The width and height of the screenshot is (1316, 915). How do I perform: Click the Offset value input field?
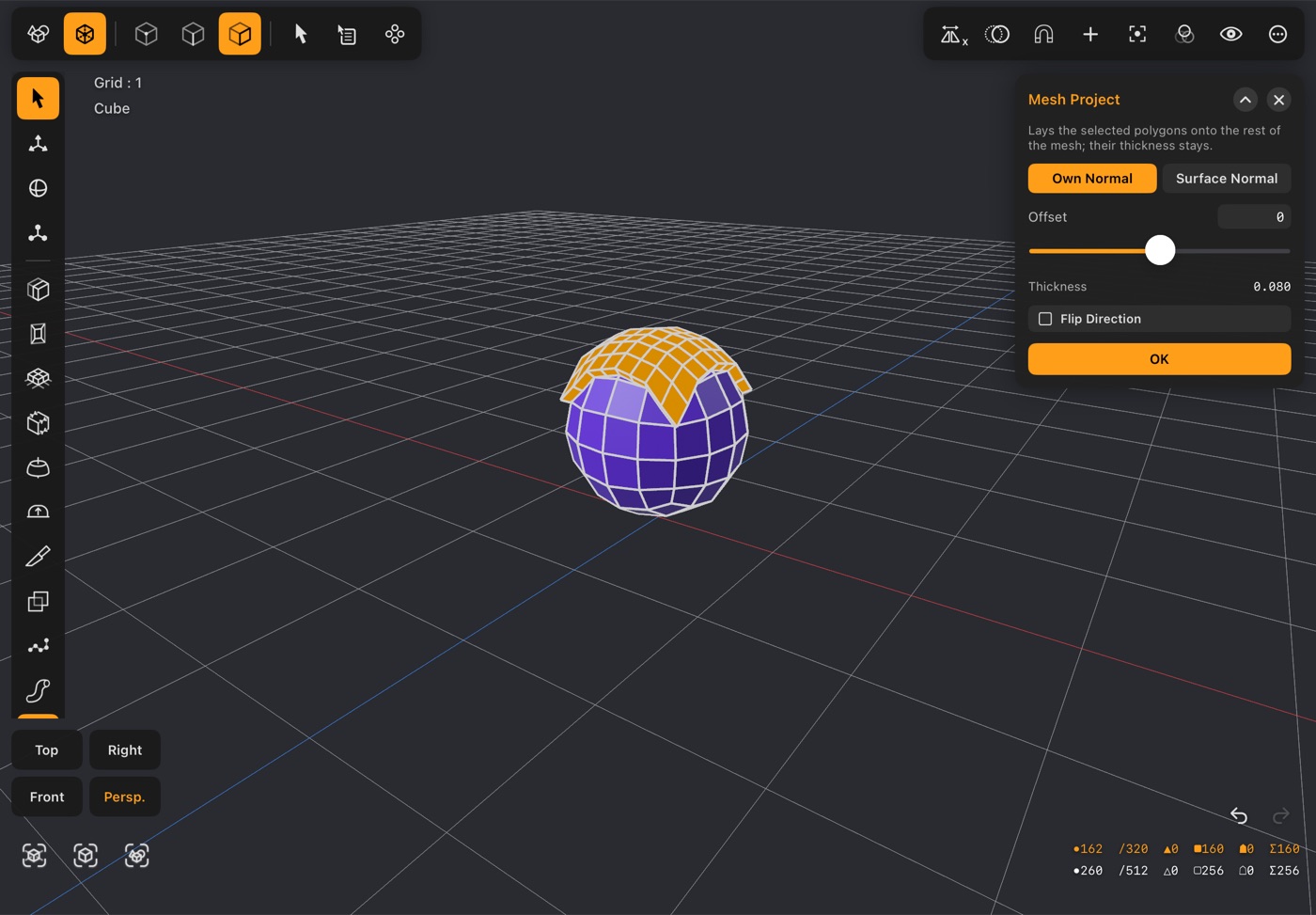click(1255, 217)
